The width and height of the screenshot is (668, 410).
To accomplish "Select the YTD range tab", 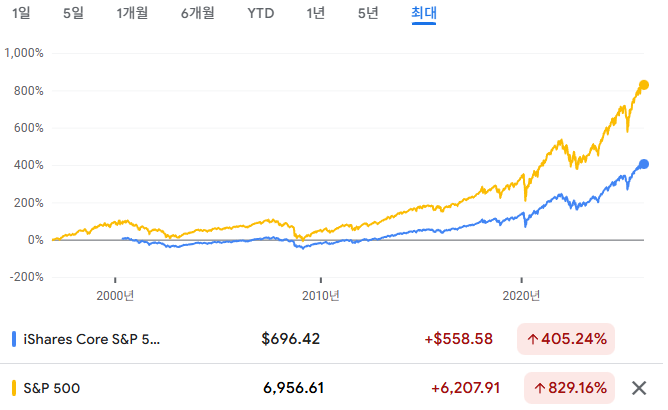I will 261,14.
